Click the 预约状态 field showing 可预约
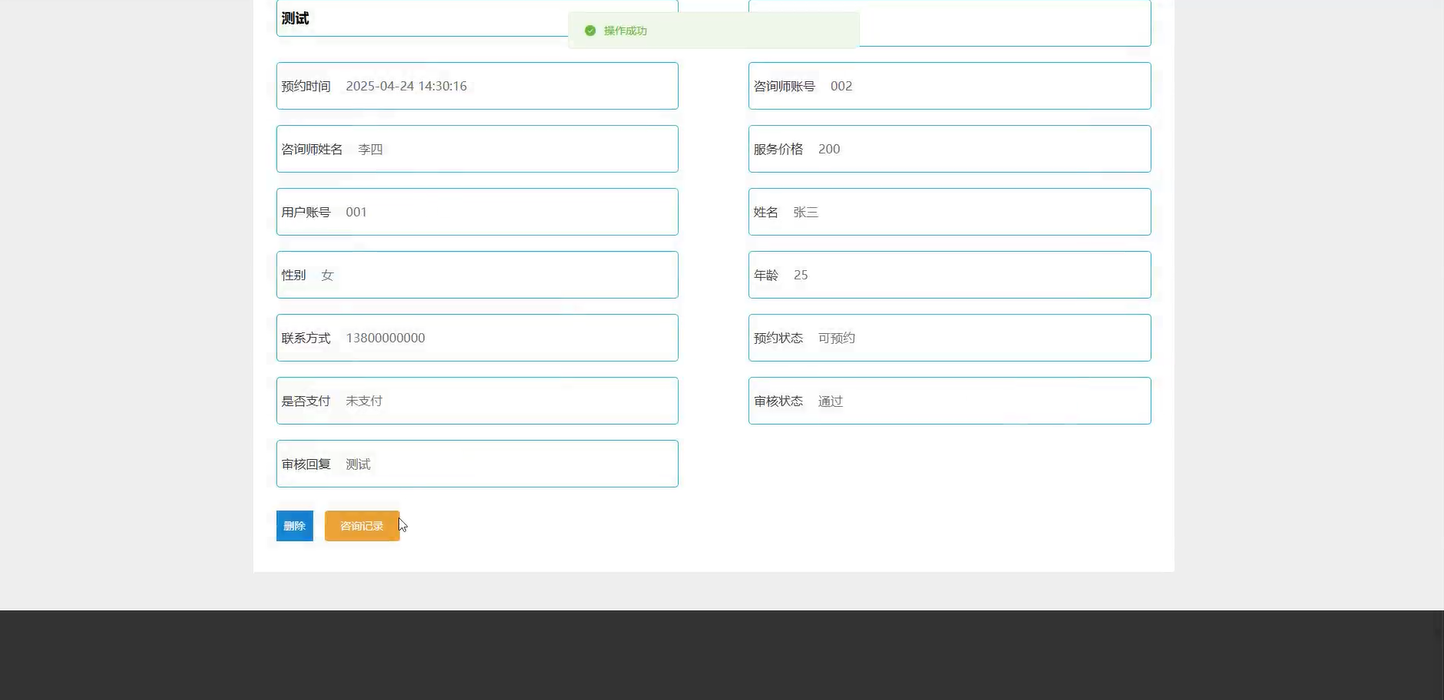This screenshot has width=1444, height=700. point(949,338)
